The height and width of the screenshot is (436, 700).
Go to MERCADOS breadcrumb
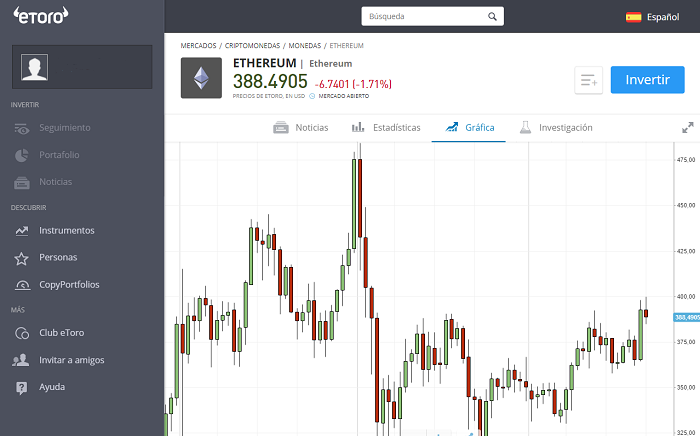coord(198,46)
